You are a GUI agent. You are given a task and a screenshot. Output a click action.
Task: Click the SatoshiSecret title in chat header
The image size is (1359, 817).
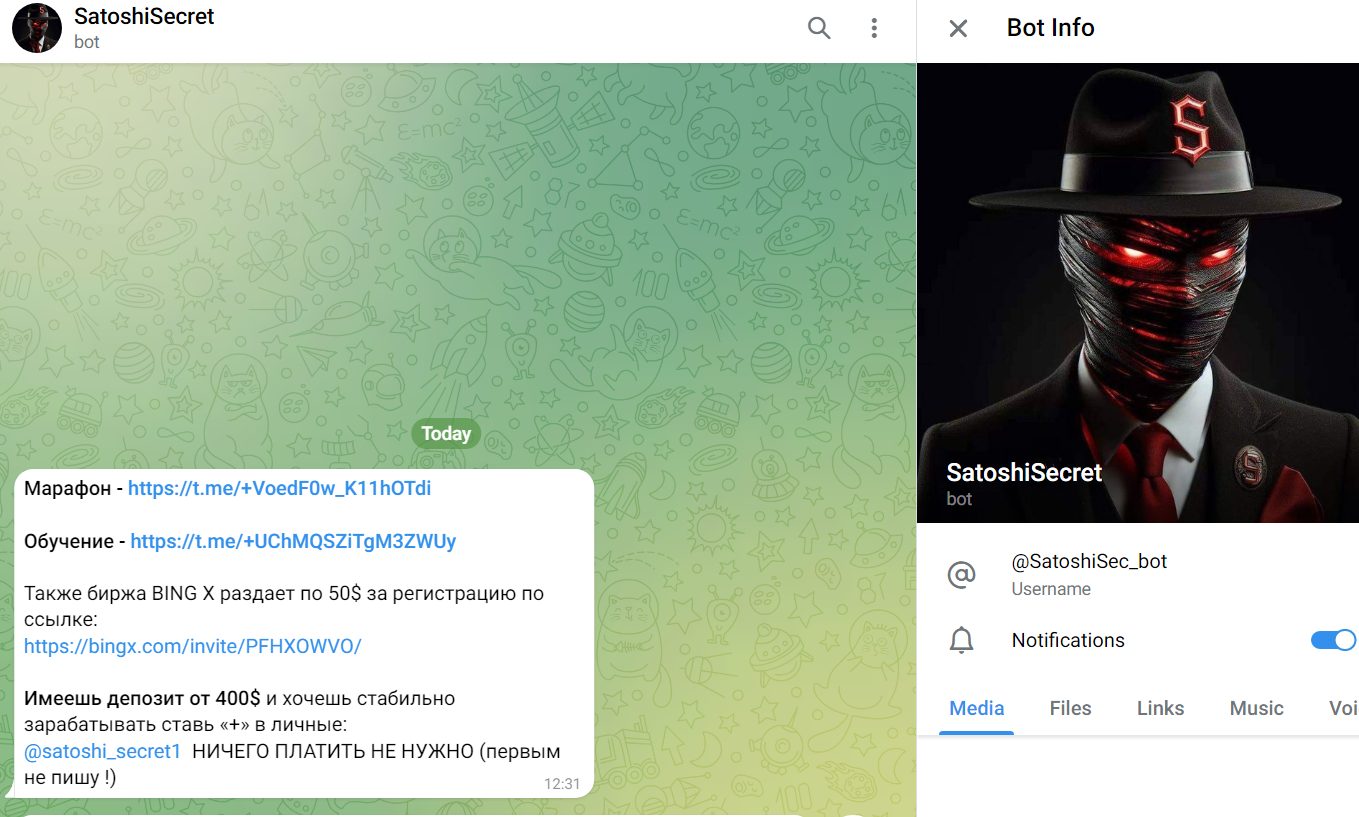(144, 16)
